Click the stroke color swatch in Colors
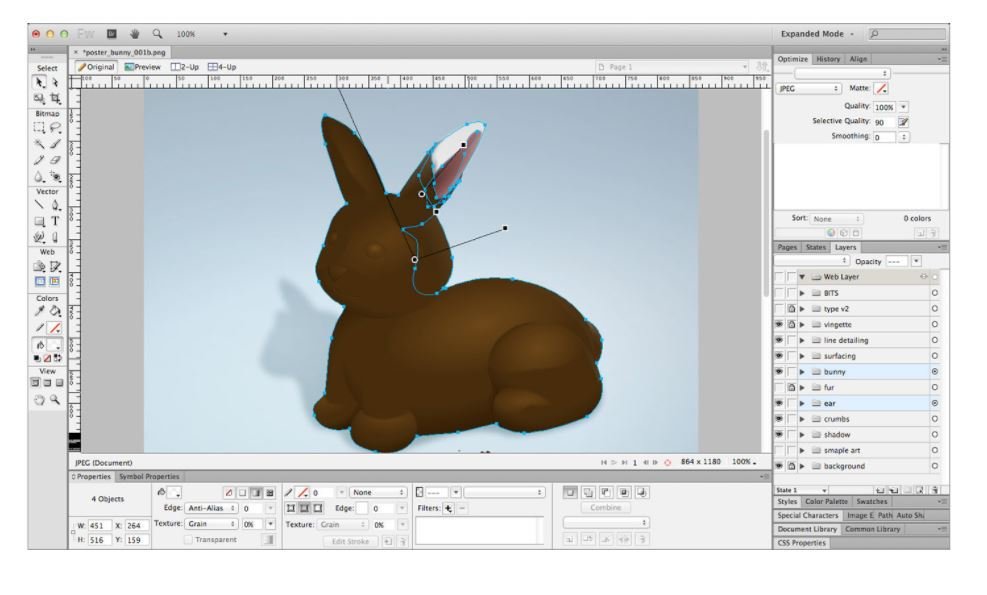The image size is (987, 595). click(55, 327)
